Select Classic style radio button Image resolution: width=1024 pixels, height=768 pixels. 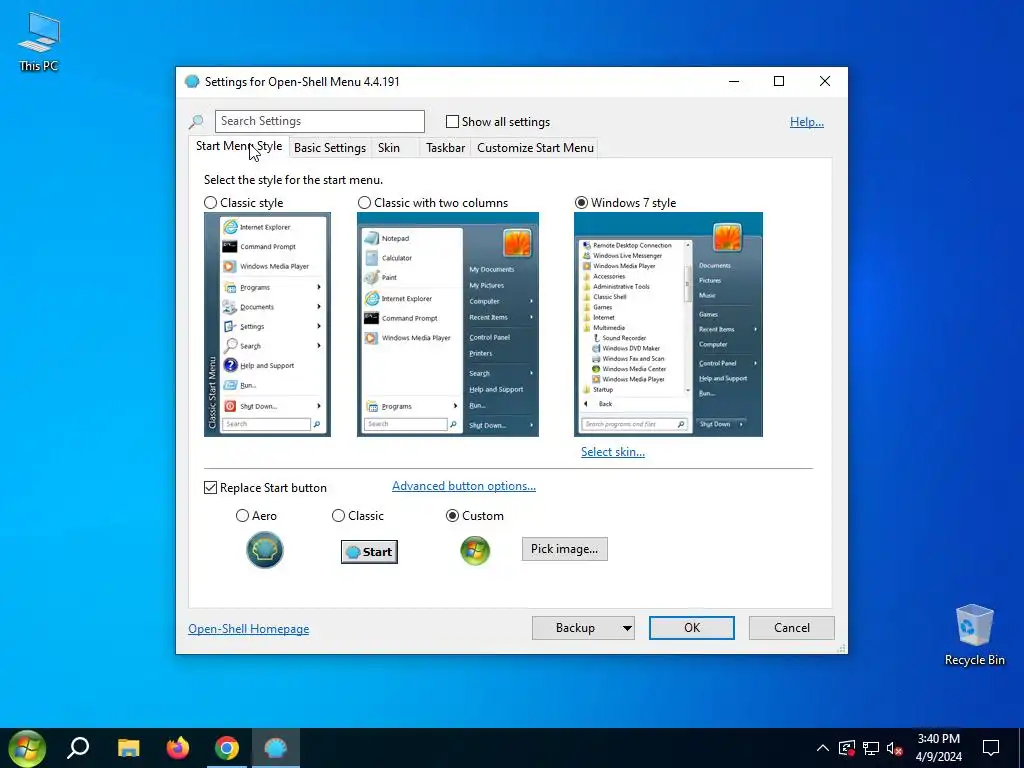(x=210, y=202)
